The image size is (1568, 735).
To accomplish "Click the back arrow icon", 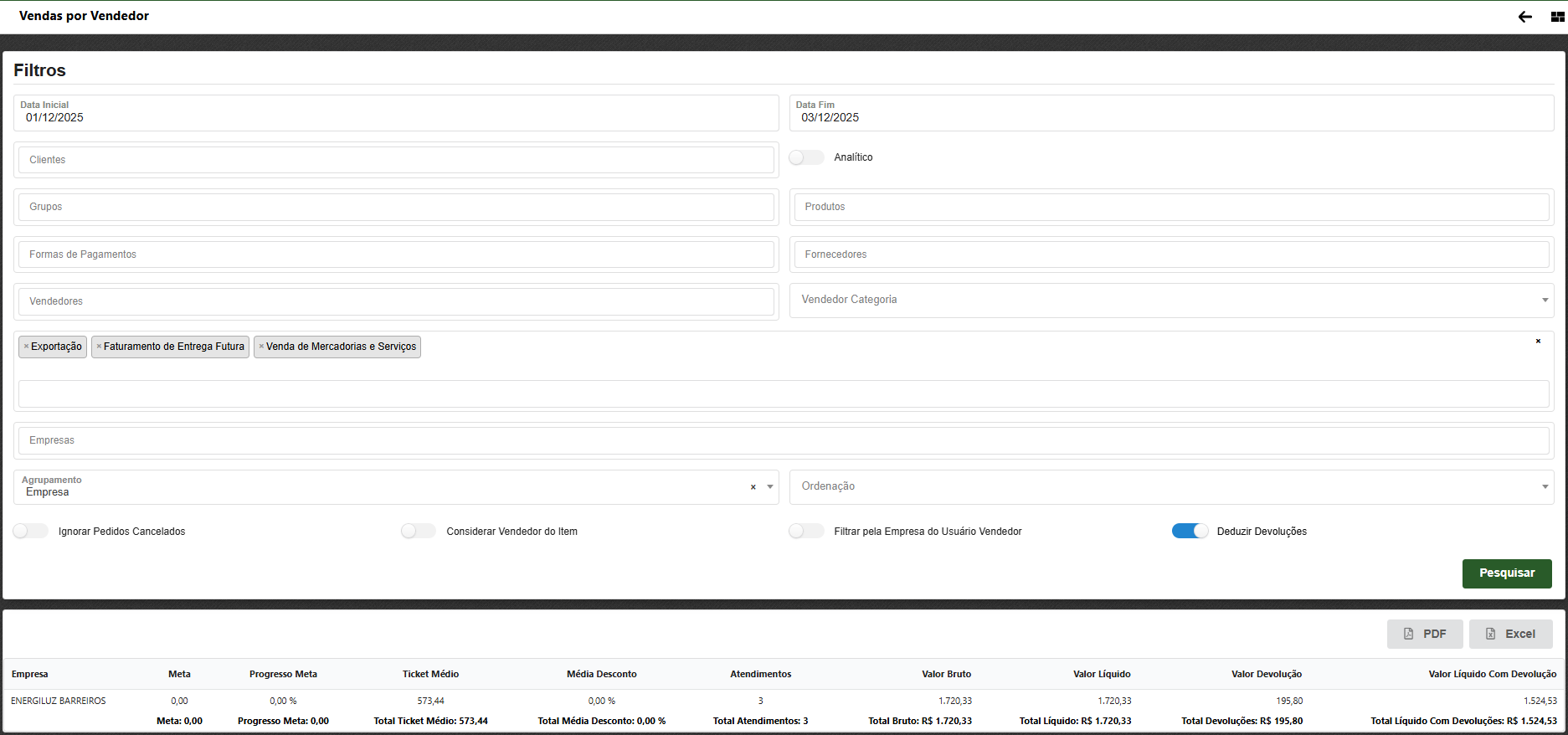I will coord(1524,17).
